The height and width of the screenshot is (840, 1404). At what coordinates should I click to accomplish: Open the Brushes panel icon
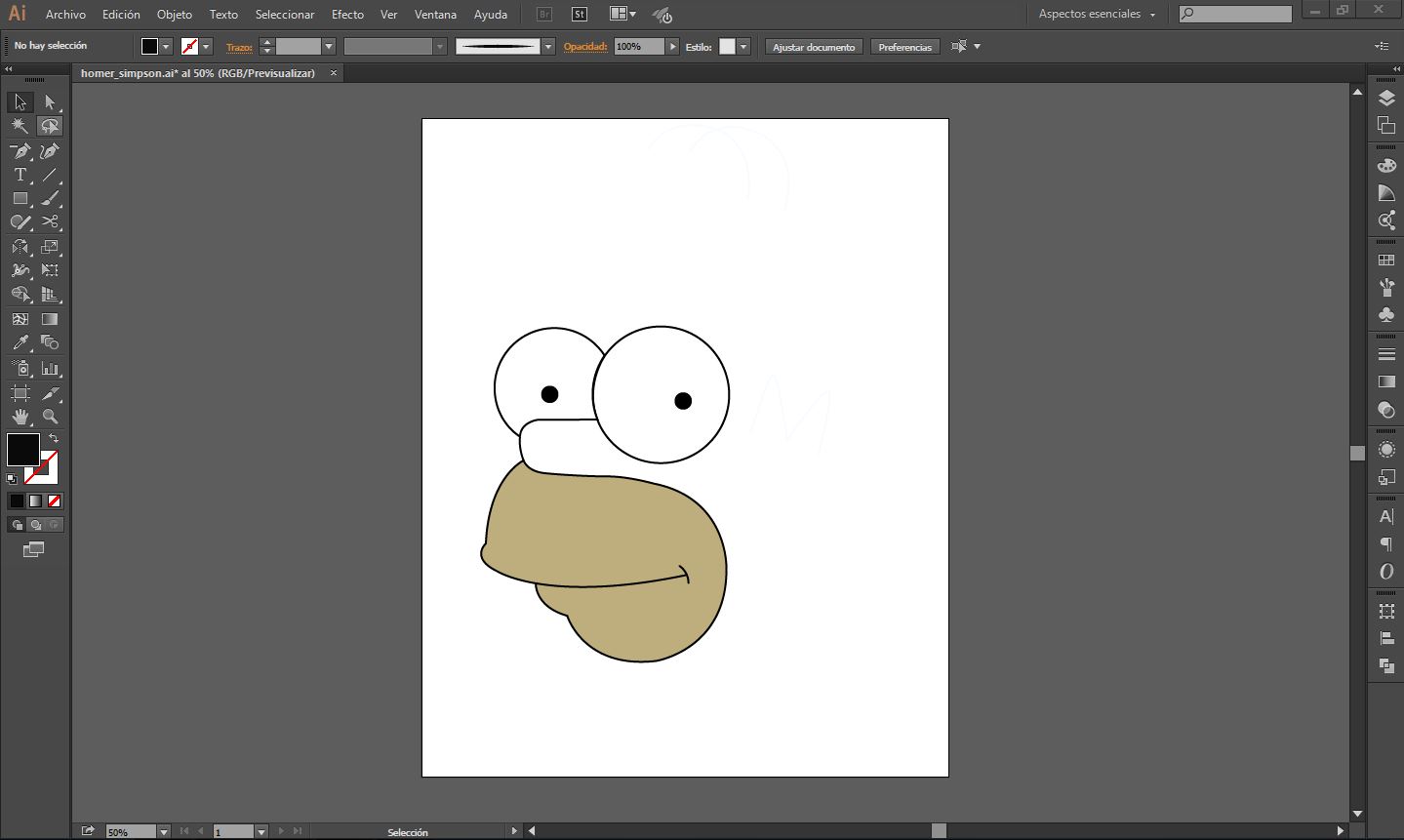pos(1386,288)
